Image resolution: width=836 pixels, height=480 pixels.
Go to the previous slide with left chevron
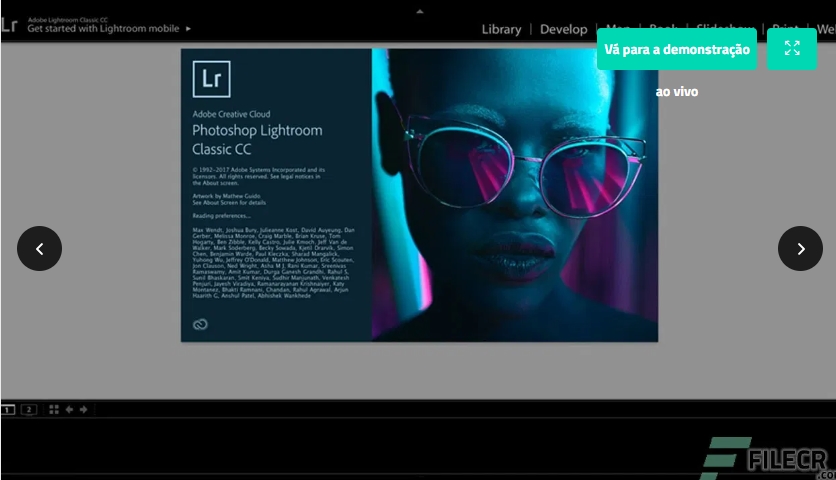click(x=39, y=249)
